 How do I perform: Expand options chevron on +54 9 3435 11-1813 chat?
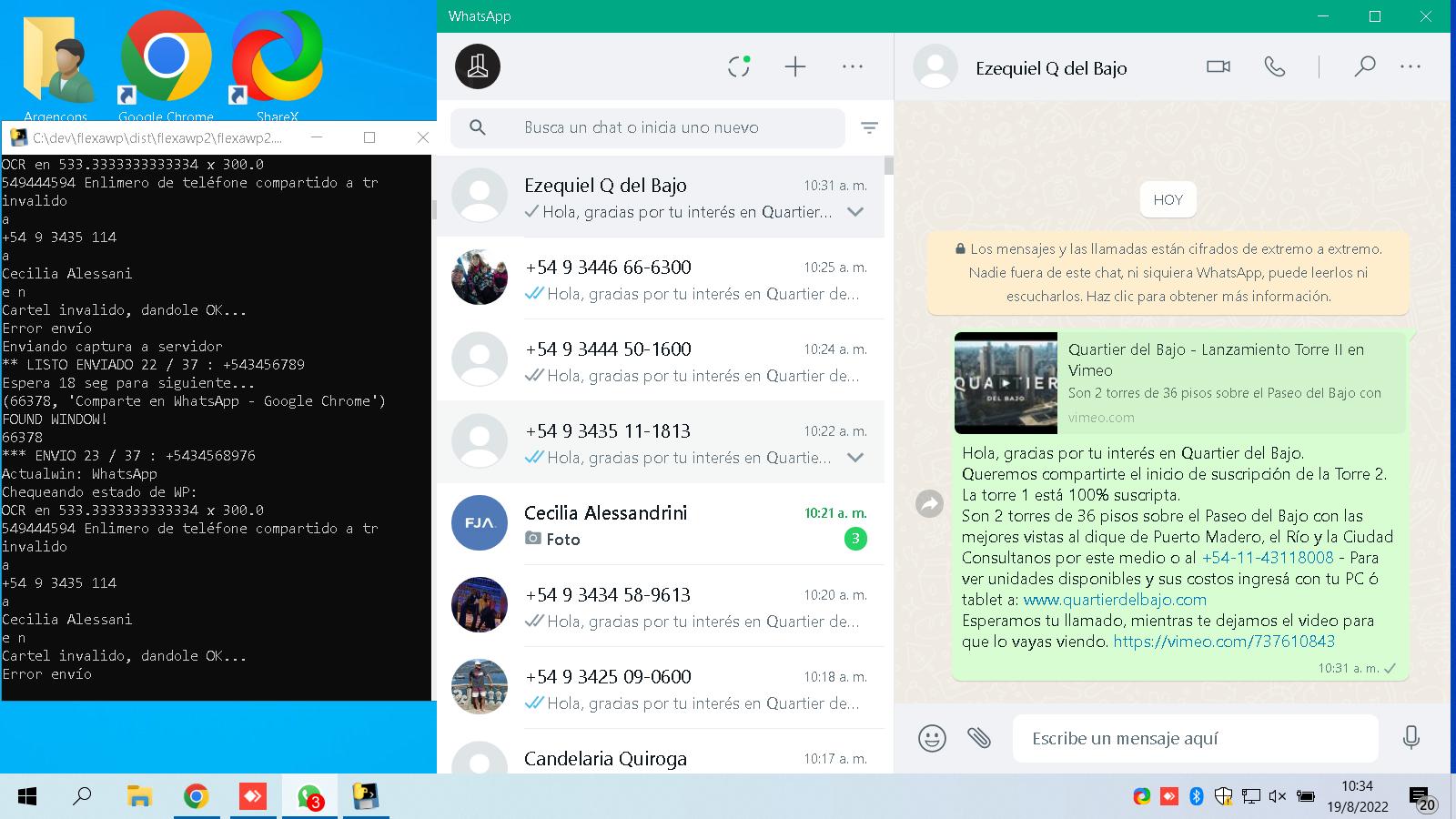[x=854, y=458]
